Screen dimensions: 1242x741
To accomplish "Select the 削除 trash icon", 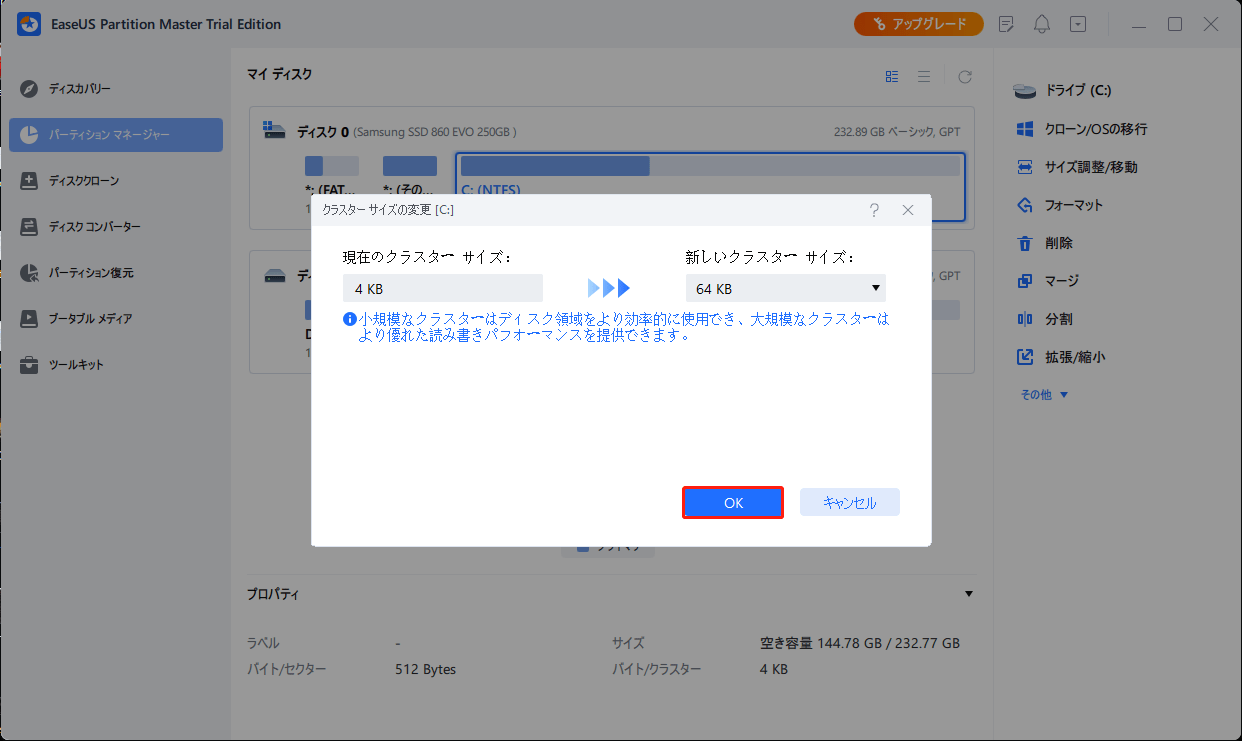I will point(1024,243).
